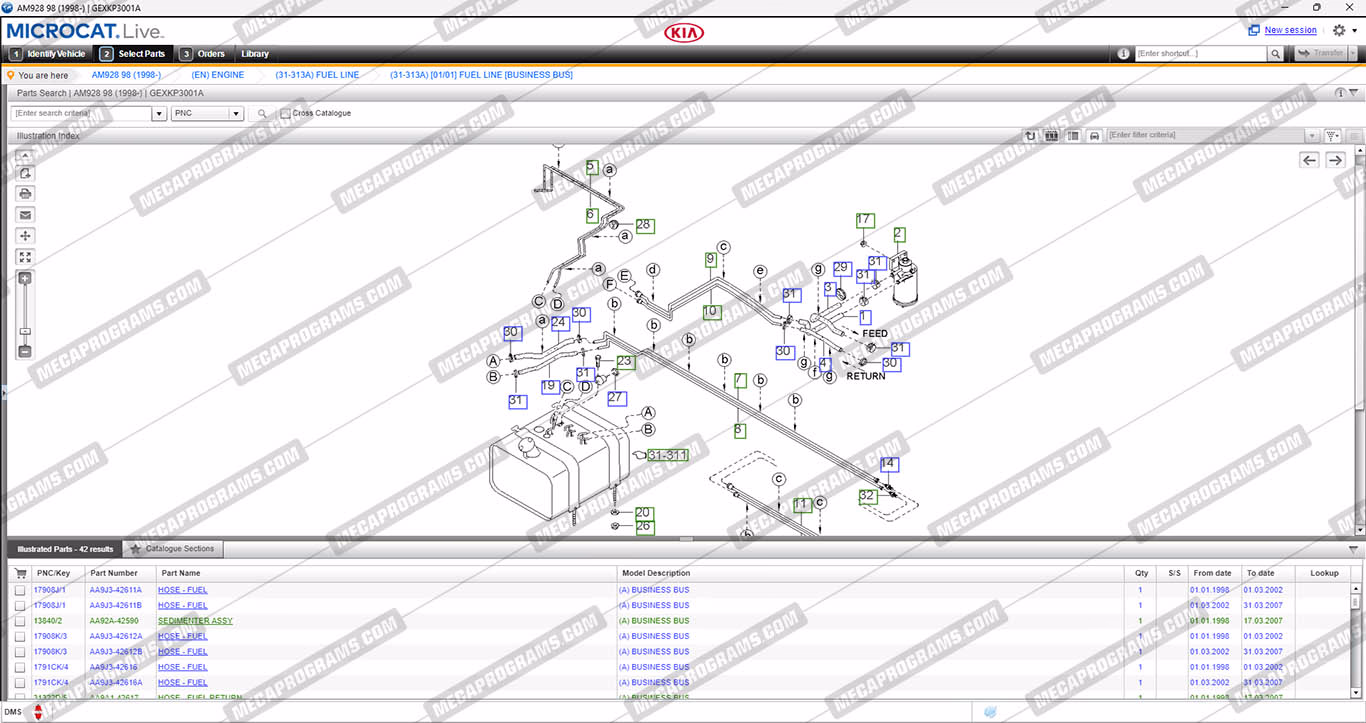Open the settings gear menu

pyautogui.click(x=1339, y=30)
